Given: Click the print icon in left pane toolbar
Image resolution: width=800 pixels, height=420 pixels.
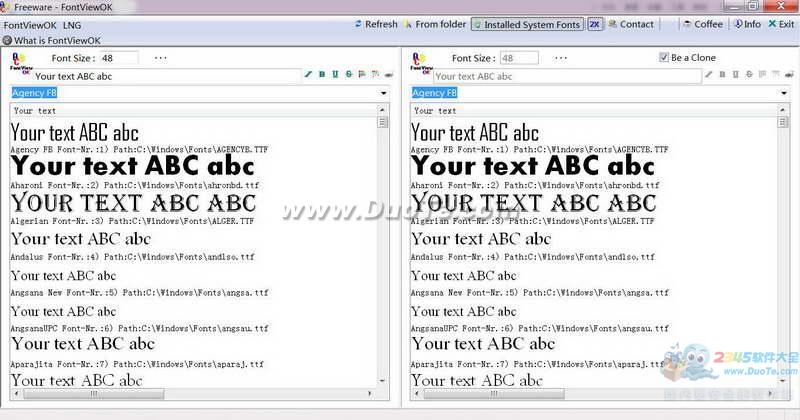Looking at the screenshot, I should pyautogui.click(x=389, y=75).
